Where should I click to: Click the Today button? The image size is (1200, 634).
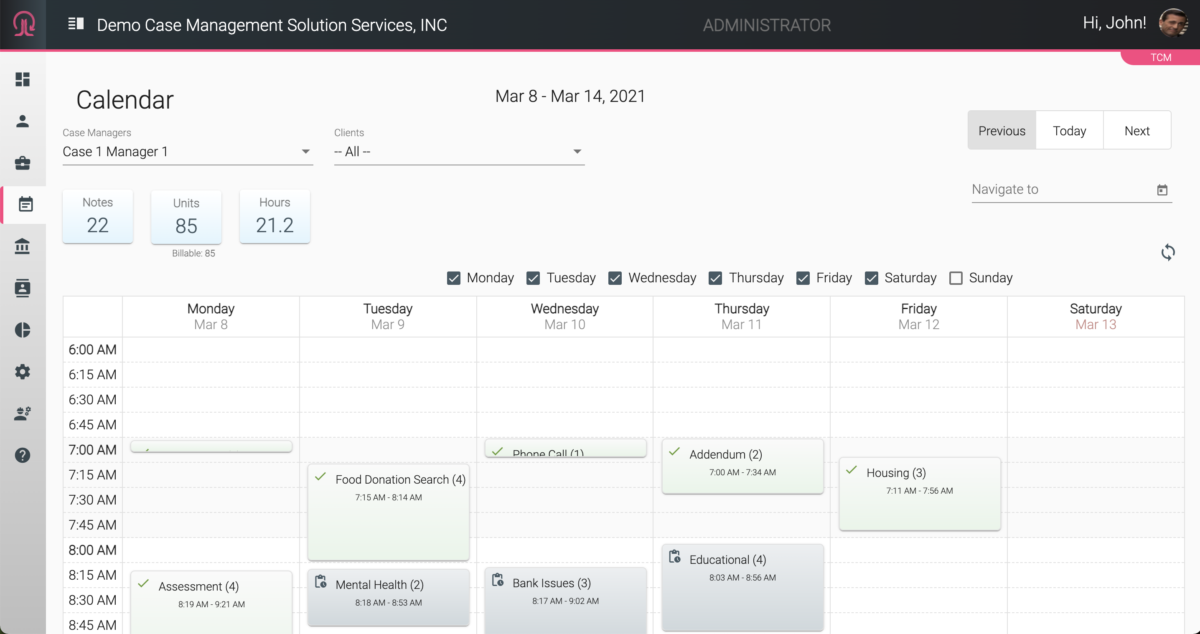(x=1069, y=131)
